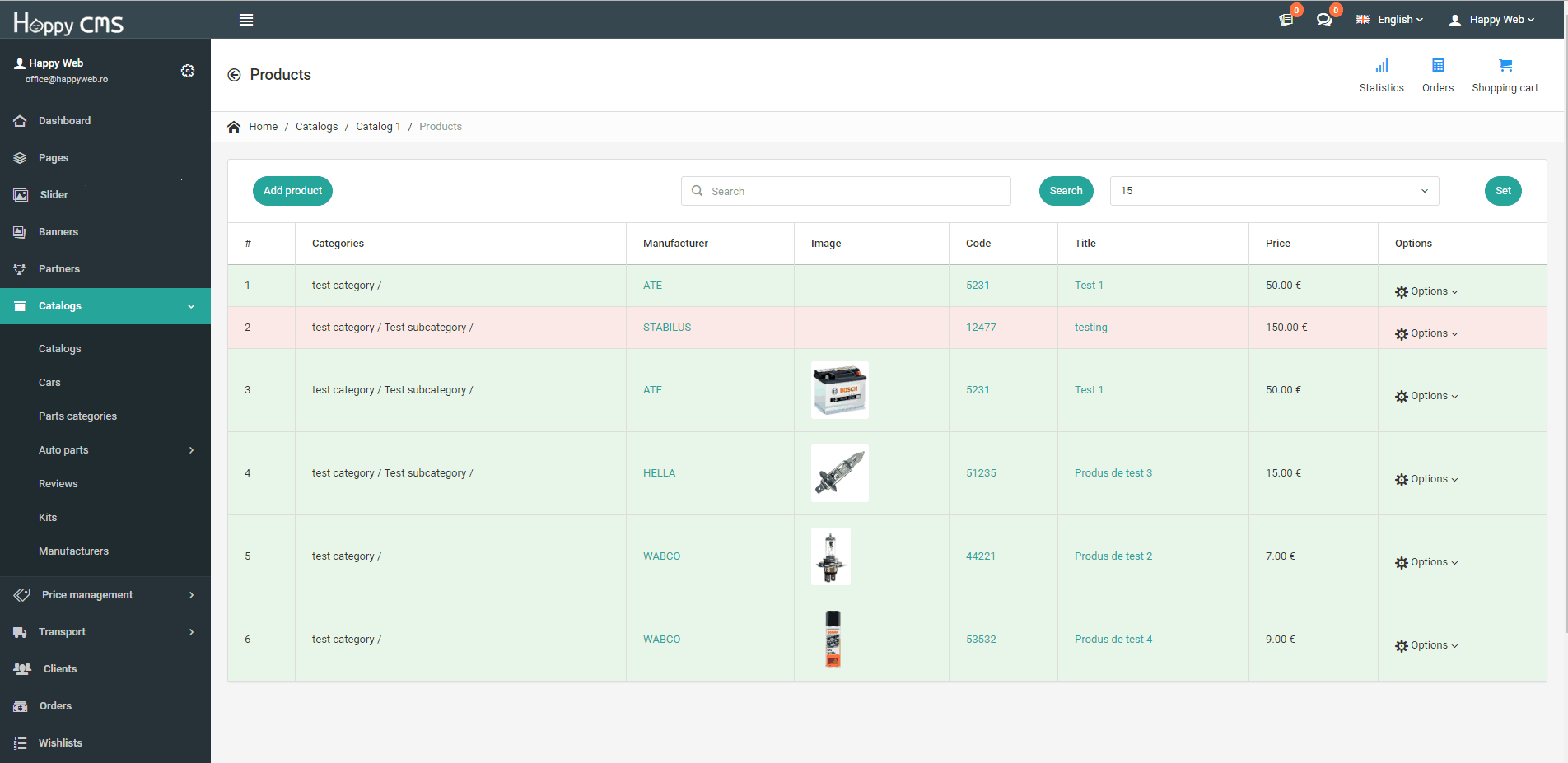Click the Wishlists list icon

click(20, 743)
